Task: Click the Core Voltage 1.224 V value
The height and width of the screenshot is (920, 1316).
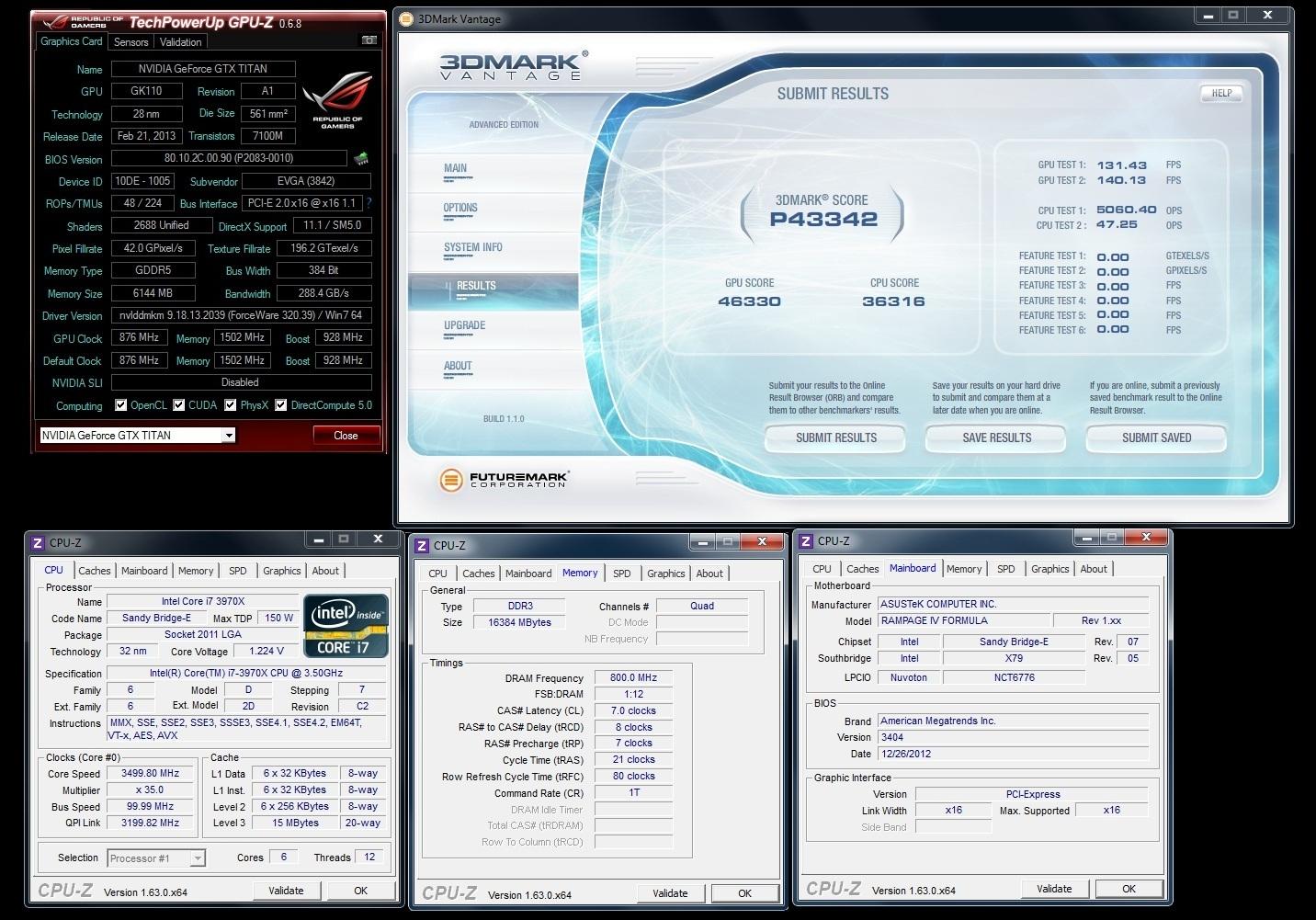Action: point(267,651)
